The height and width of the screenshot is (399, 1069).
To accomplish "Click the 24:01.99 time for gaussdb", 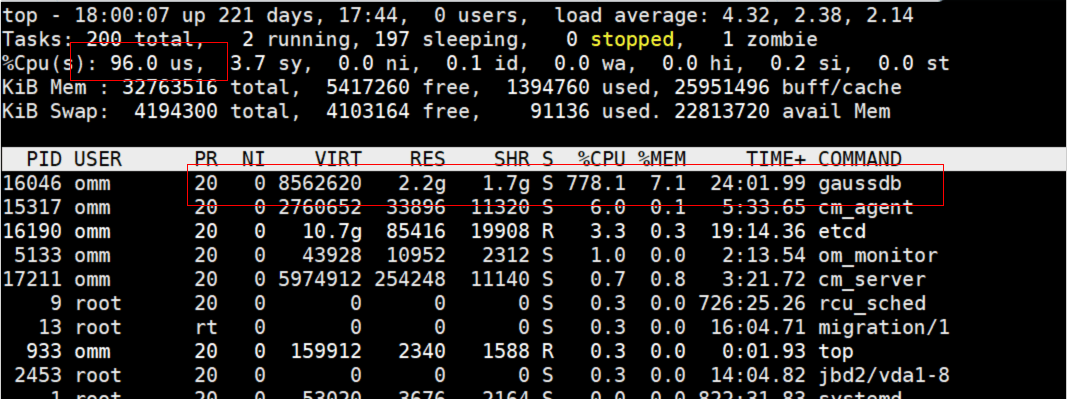I will pos(757,183).
